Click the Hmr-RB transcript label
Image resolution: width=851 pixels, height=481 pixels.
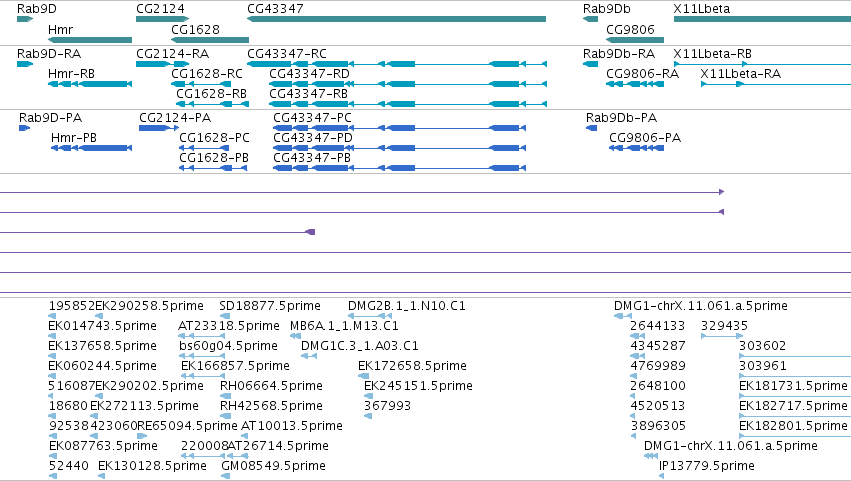click(x=71, y=74)
